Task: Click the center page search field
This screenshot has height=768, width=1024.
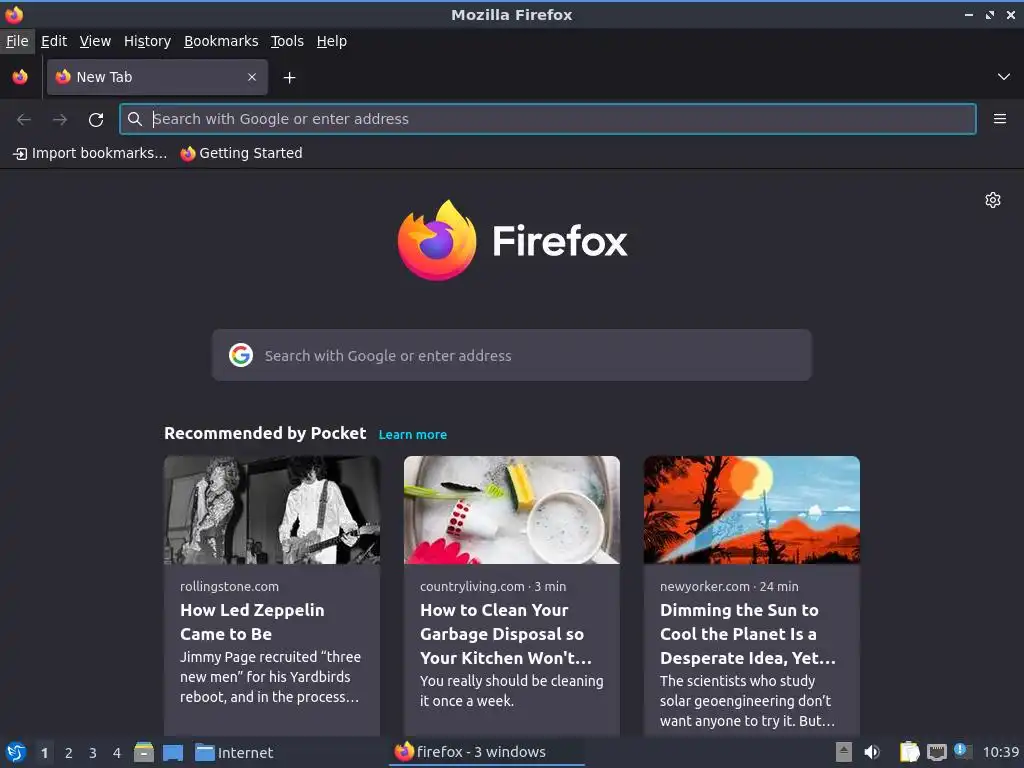Action: coord(511,355)
